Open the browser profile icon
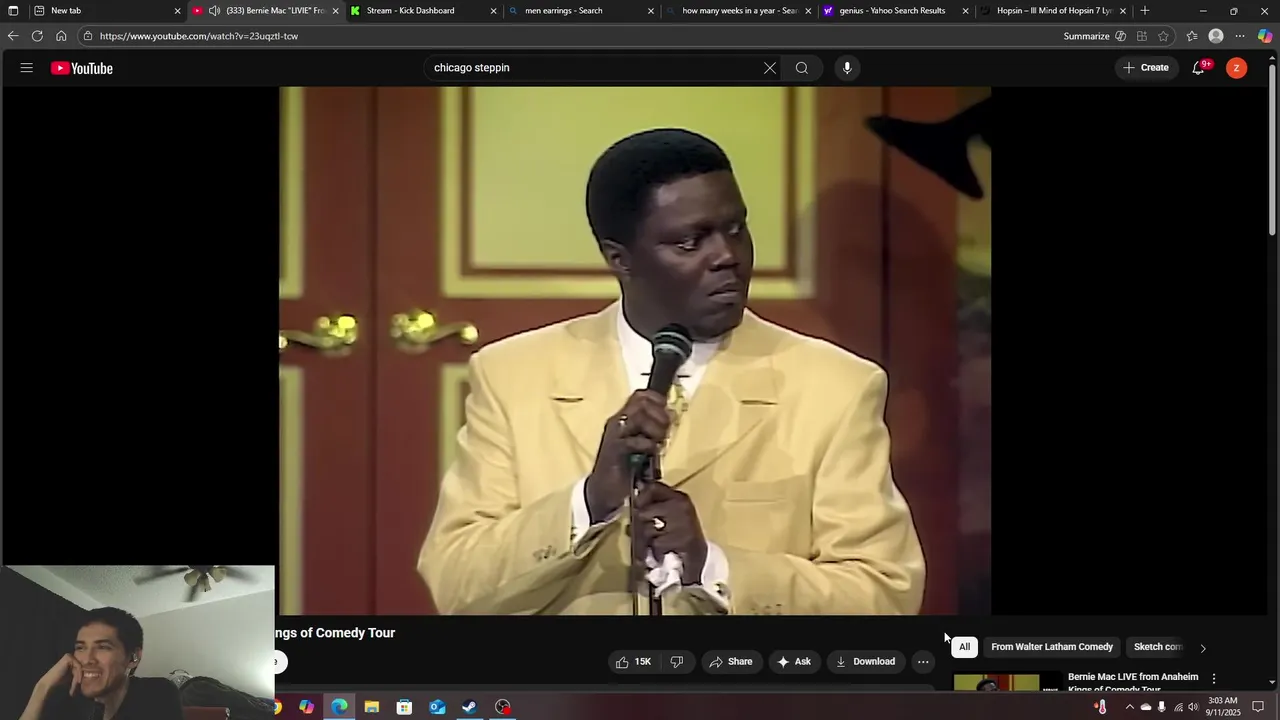The height and width of the screenshot is (720, 1280). pyautogui.click(x=1216, y=36)
